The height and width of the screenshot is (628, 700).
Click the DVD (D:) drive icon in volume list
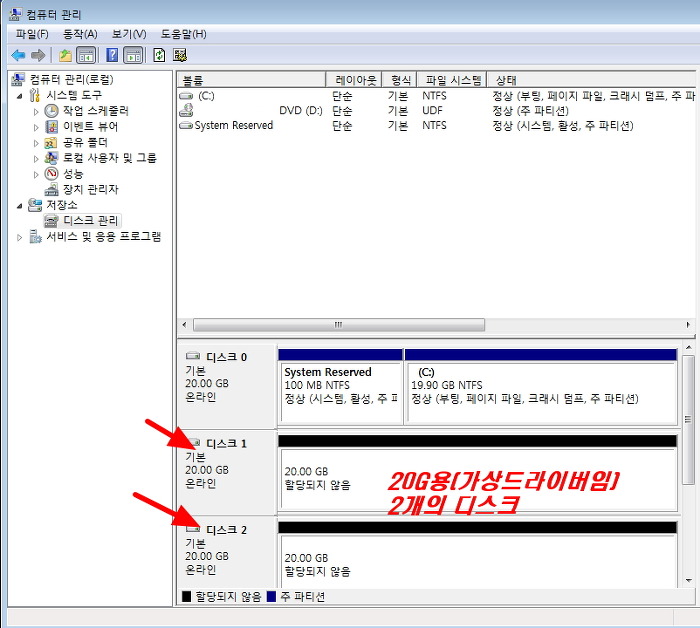click(x=186, y=111)
